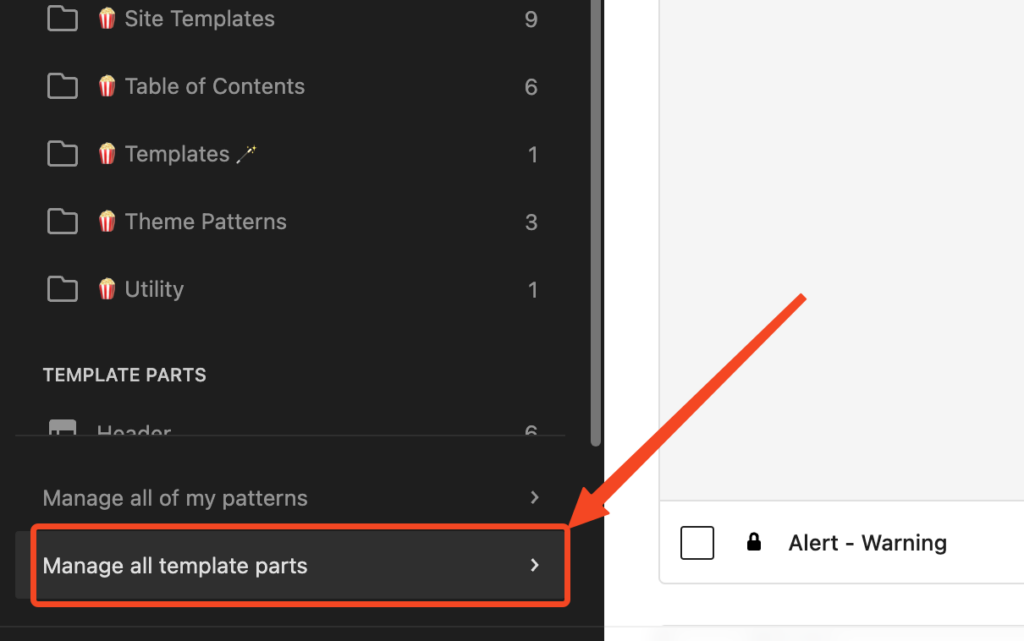Open Manage all of my patterns

click(293, 497)
